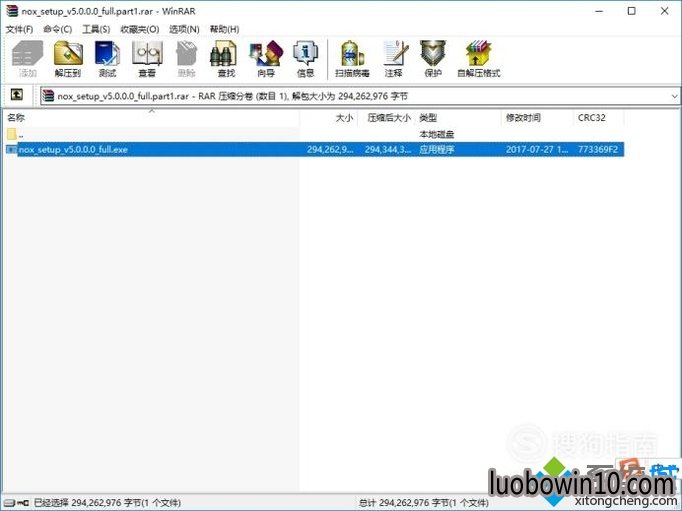Close the WinRAR window

(x=665, y=11)
